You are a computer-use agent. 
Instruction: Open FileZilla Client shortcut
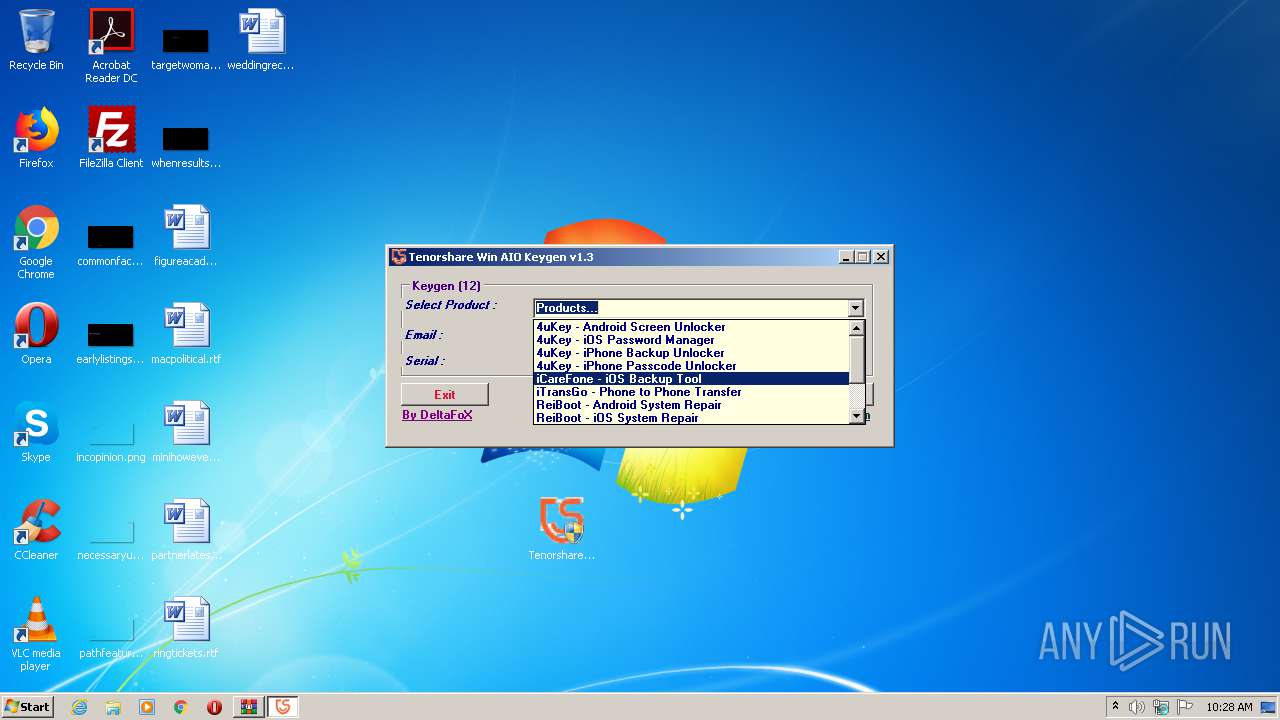[111, 138]
